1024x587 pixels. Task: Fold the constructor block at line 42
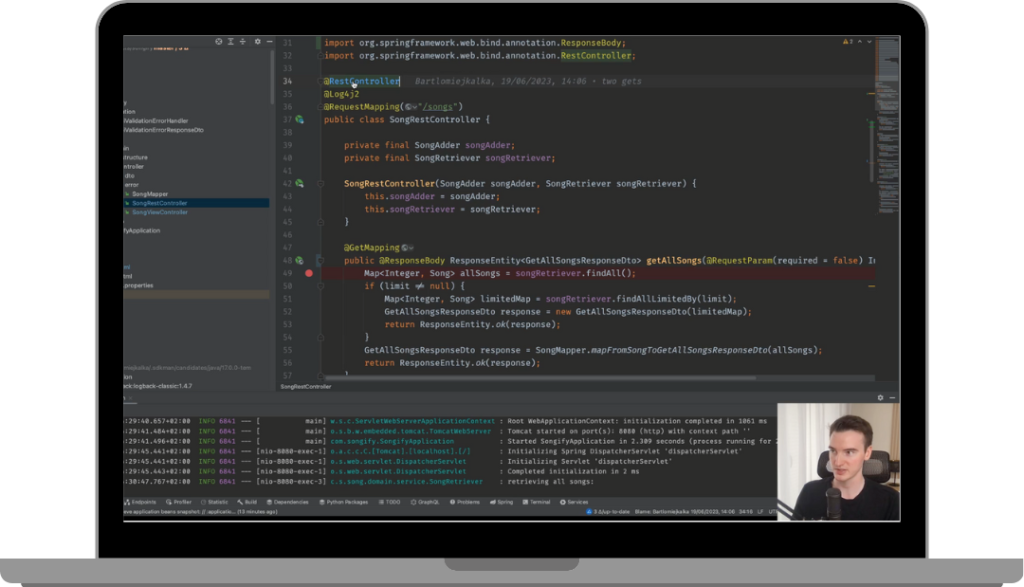click(321, 183)
